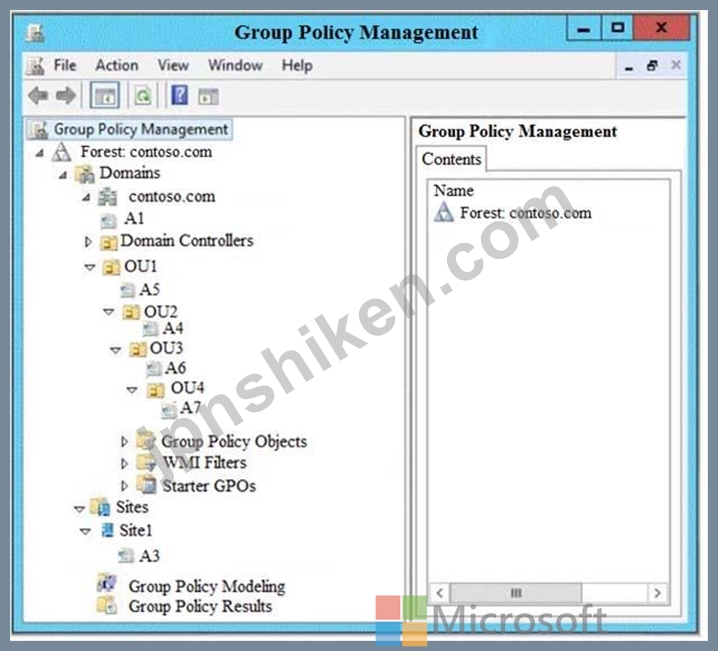Collapse the OU2 node
This screenshot has width=718, height=651.
pos(109,312)
